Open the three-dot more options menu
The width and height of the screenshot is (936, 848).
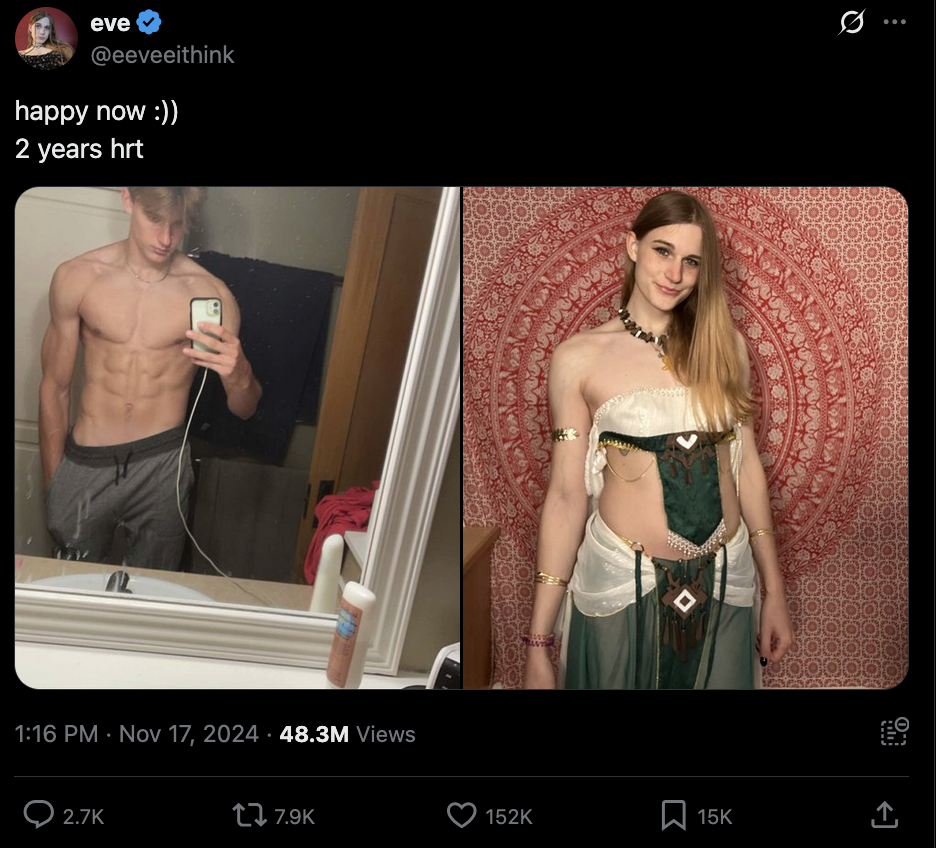[x=894, y=22]
